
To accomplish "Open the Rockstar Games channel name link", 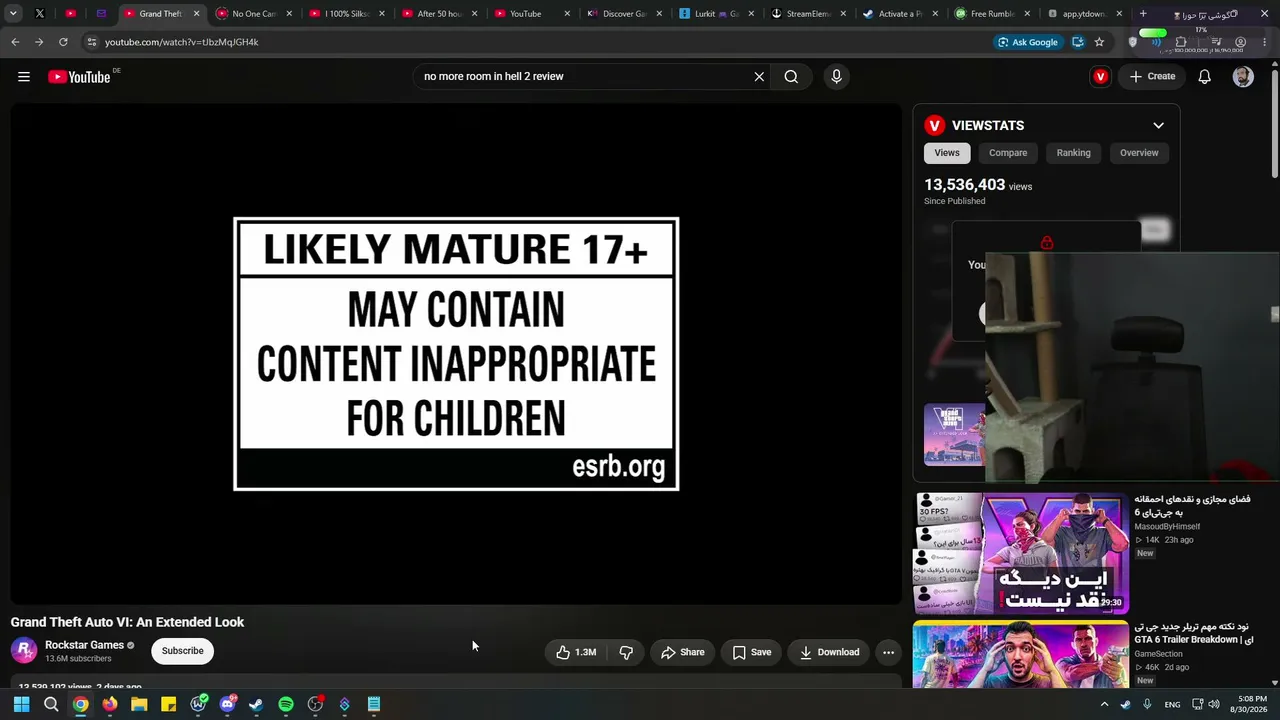I will (x=84, y=645).
